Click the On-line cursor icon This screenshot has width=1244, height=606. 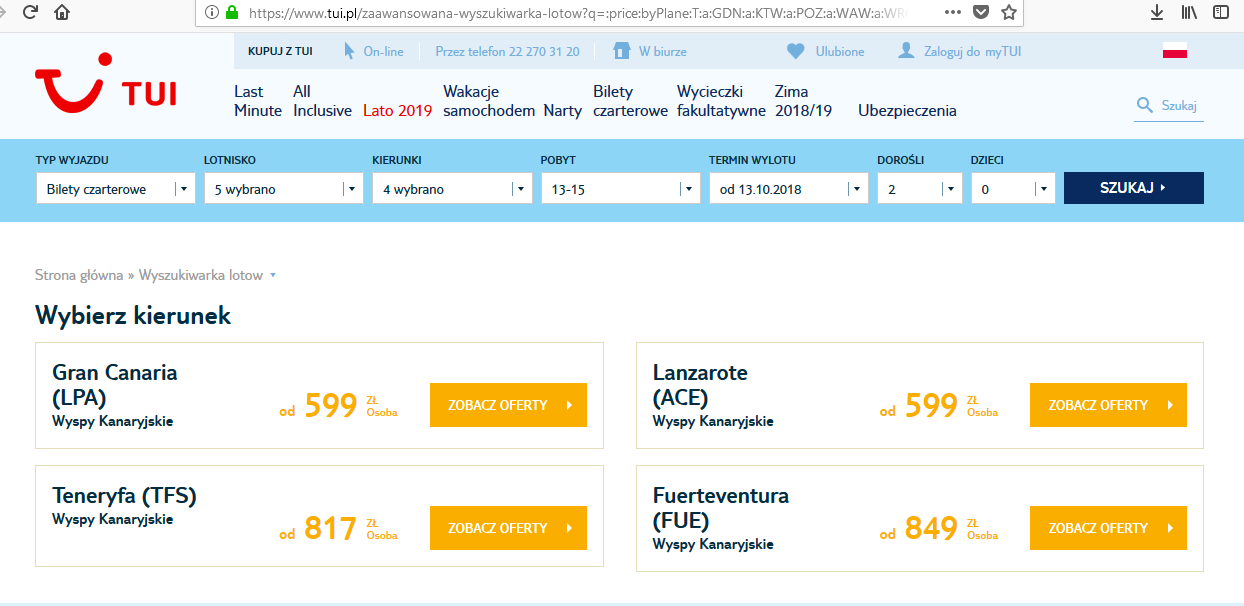[x=349, y=51]
